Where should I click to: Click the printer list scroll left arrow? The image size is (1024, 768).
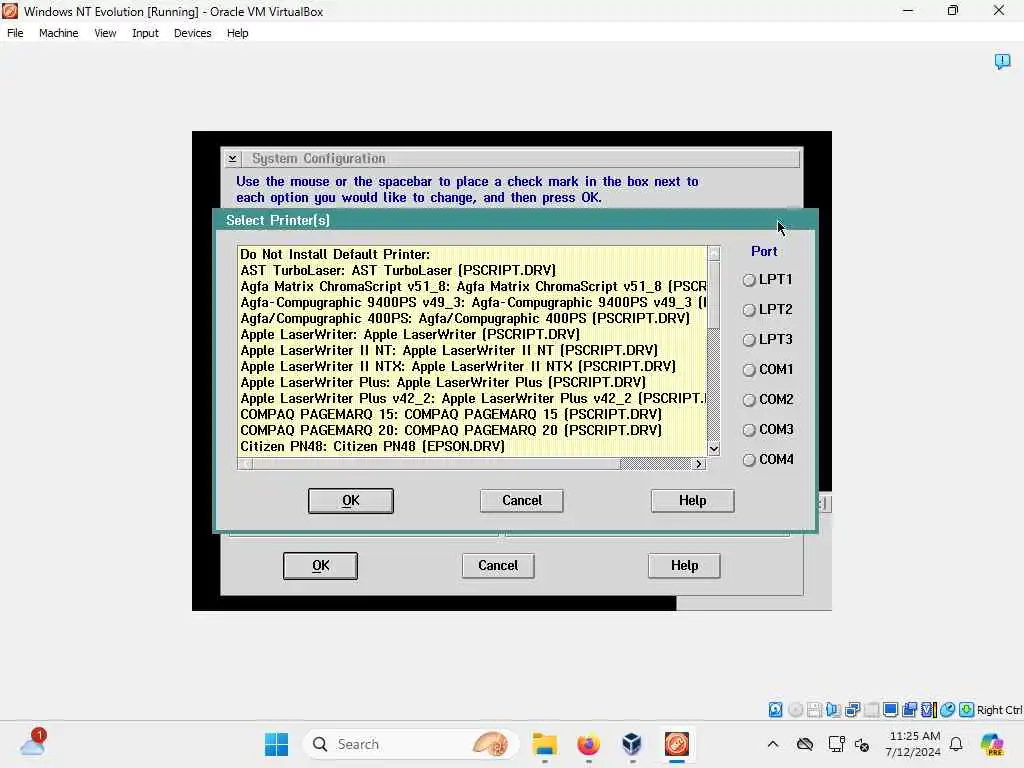point(245,464)
